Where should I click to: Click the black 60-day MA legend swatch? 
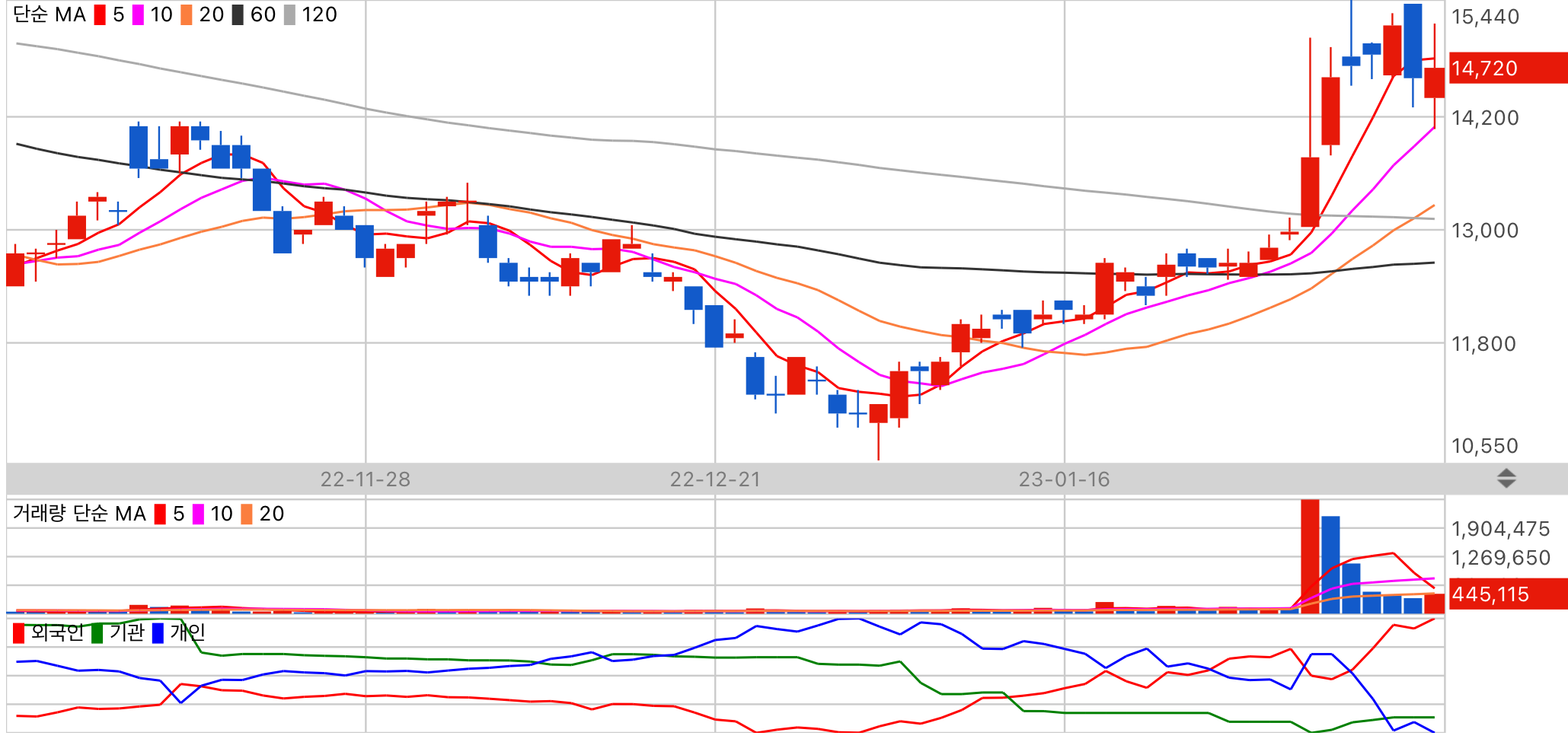238,15
